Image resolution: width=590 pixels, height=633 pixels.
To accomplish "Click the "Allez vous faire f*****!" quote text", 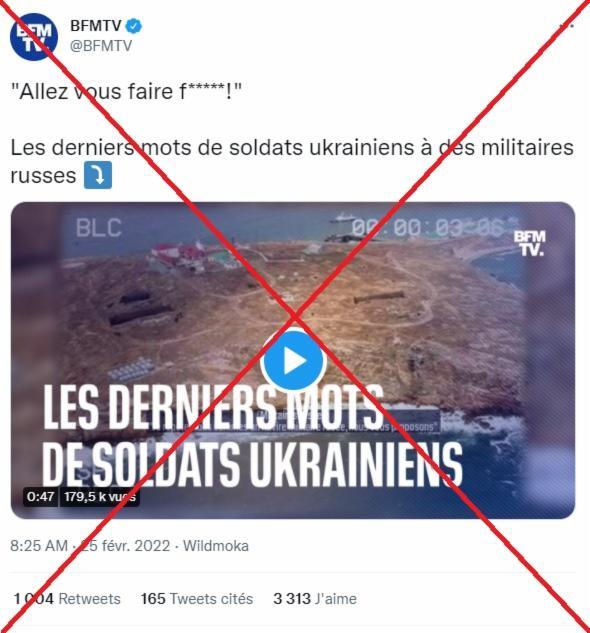I will pyautogui.click(x=126, y=91).
